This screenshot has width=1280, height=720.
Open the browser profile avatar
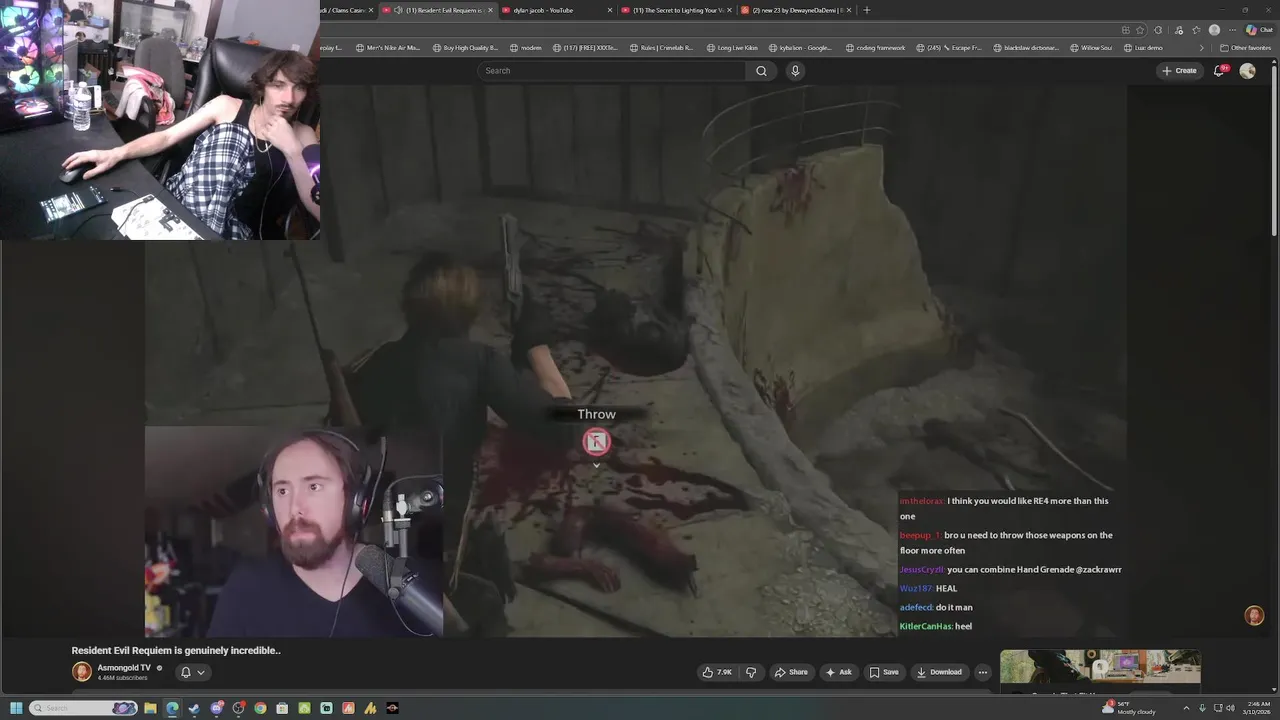click(x=1214, y=30)
